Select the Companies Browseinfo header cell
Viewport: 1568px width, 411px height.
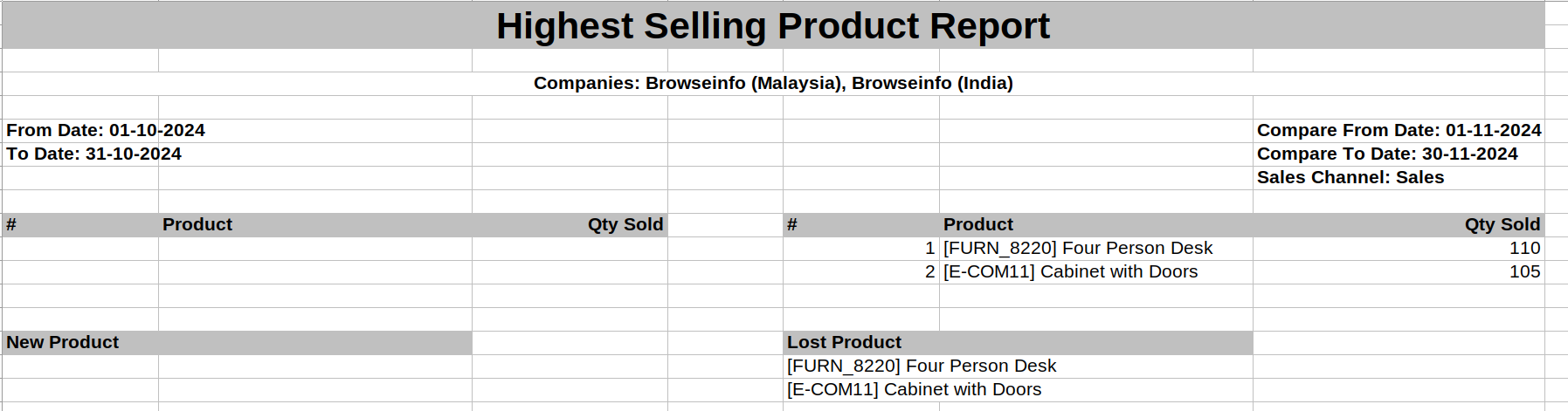(773, 83)
